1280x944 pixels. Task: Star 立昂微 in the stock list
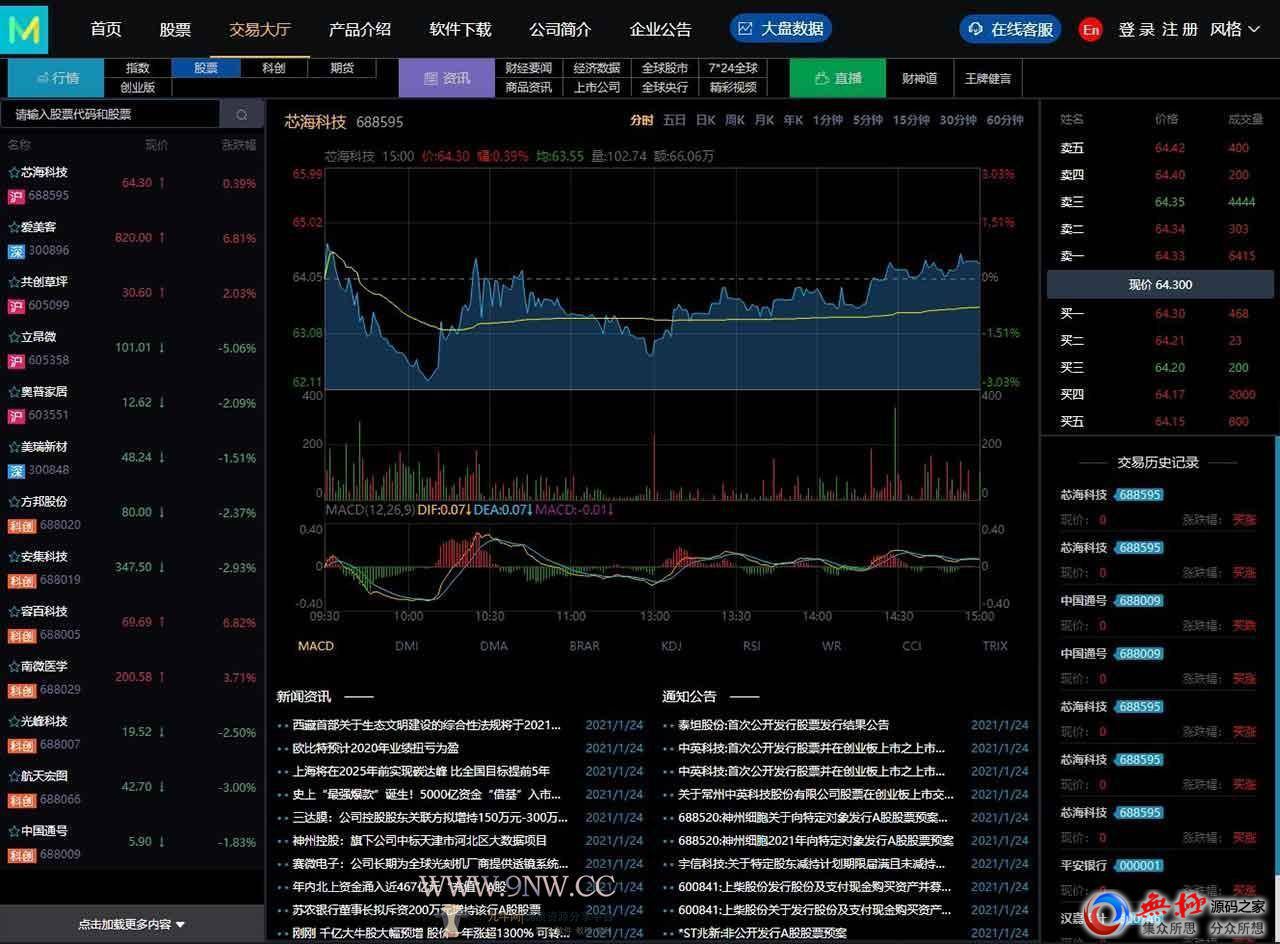click(14, 337)
